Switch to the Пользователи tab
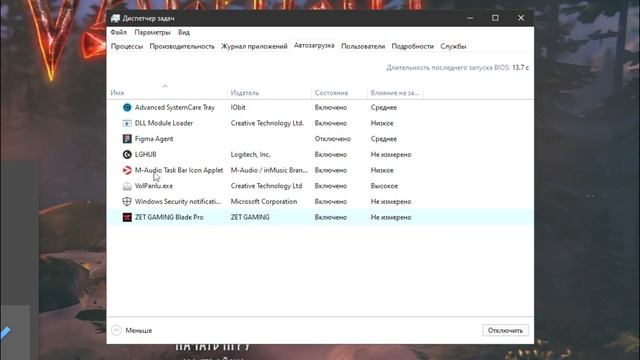The width and height of the screenshot is (640, 360). pyautogui.click(x=363, y=47)
